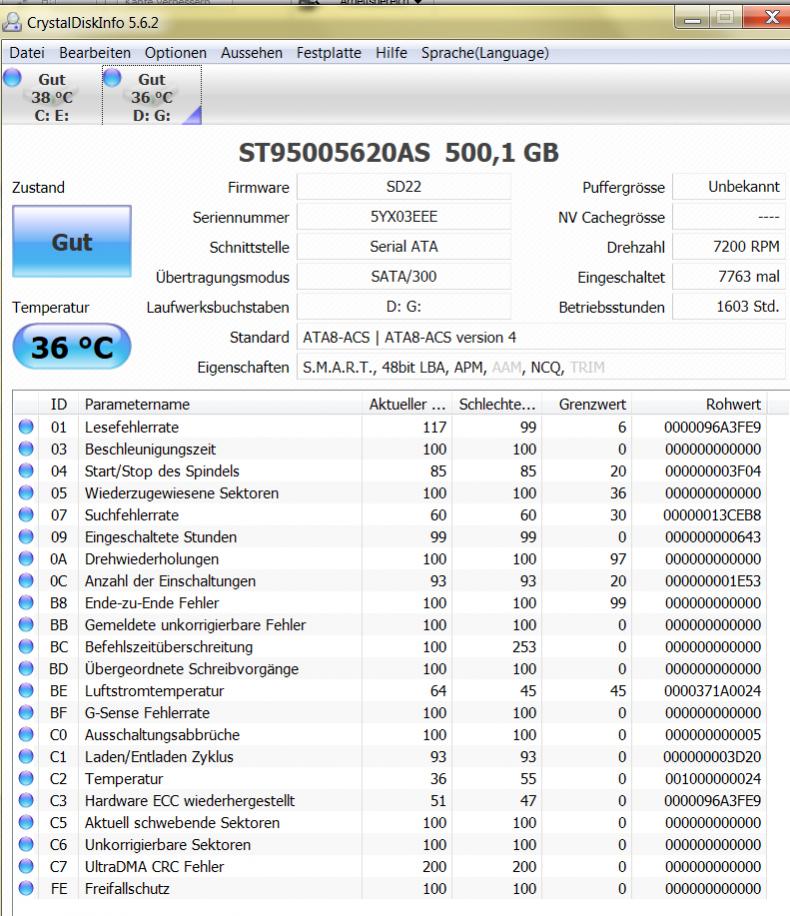Click the 36 °C temperature button
790x916 pixels.
72,346
